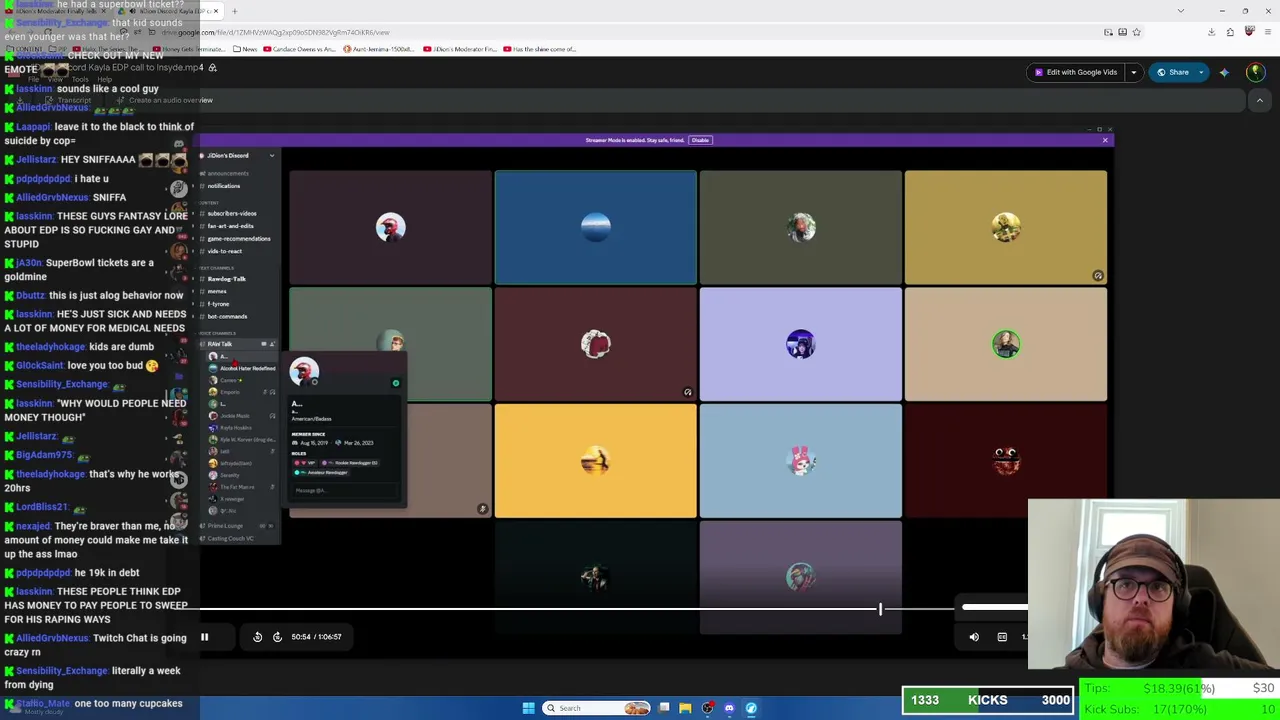
Task: Open the notifications channel
Action: tap(224, 186)
